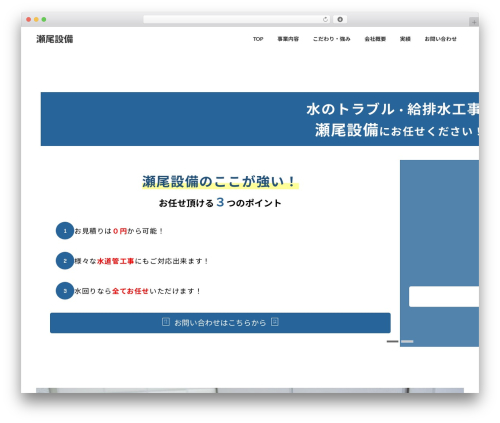Click the heading 瀬尾設備のここが強い!
The height and width of the screenshot is (423, 500).
tap(220, 182)
